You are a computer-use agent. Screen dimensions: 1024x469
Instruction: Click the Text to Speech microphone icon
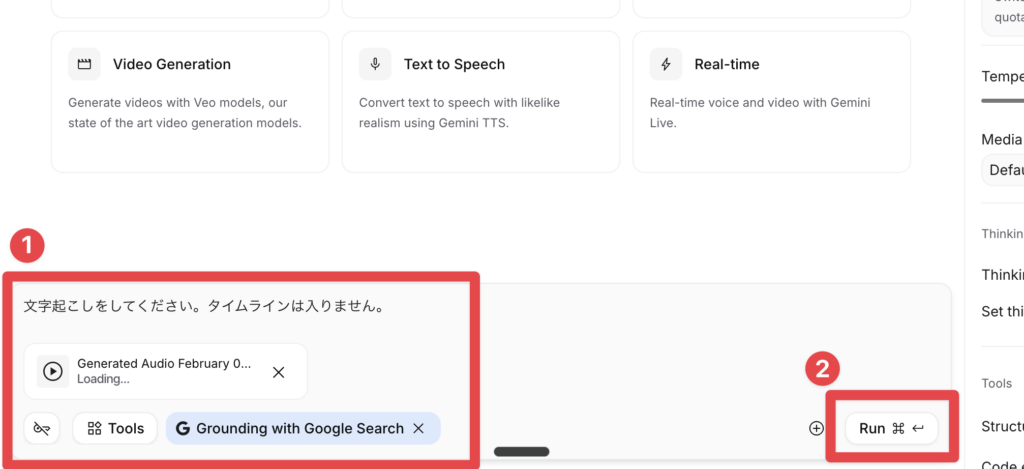click(375, 64)
